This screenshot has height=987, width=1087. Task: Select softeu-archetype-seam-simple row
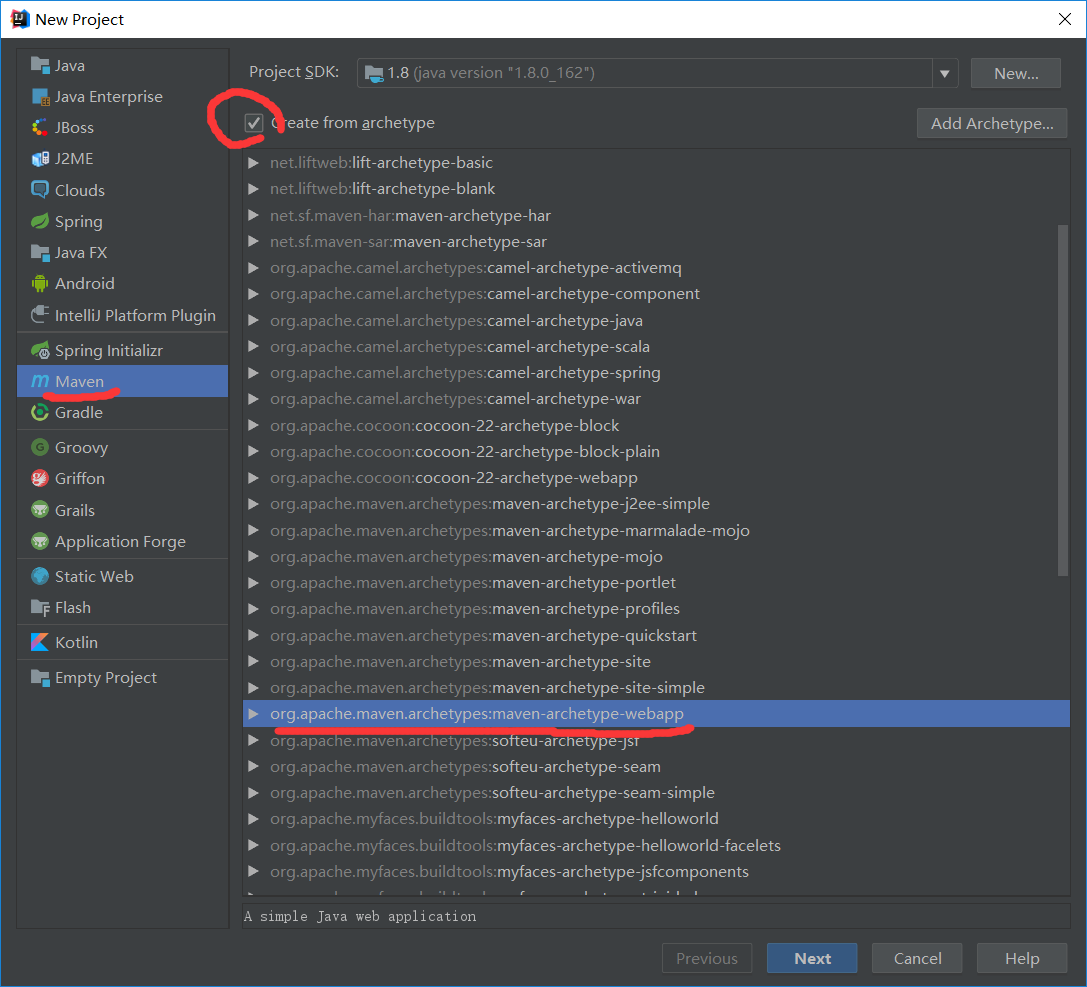(656, 793)
